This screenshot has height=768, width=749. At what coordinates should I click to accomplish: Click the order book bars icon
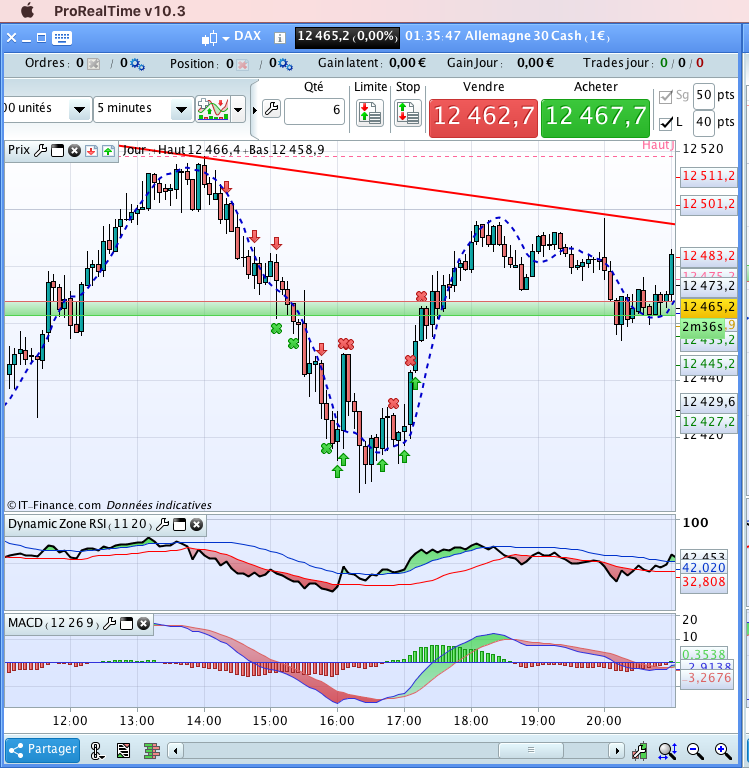pyautogui.click(x=152, y=750)
